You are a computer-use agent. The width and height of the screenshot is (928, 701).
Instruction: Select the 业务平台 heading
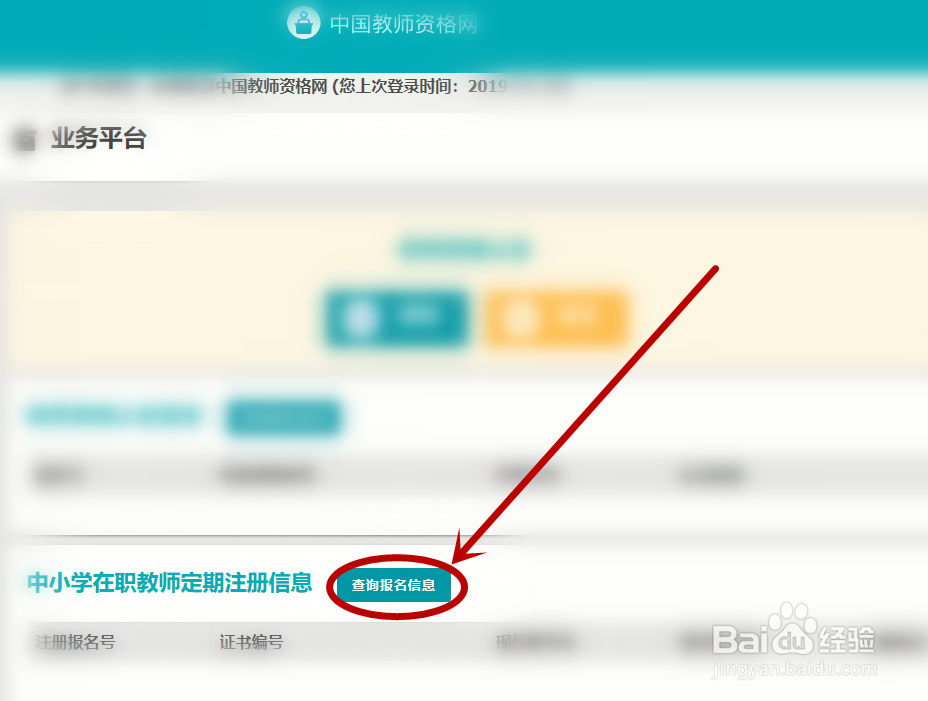pos(99,138)
